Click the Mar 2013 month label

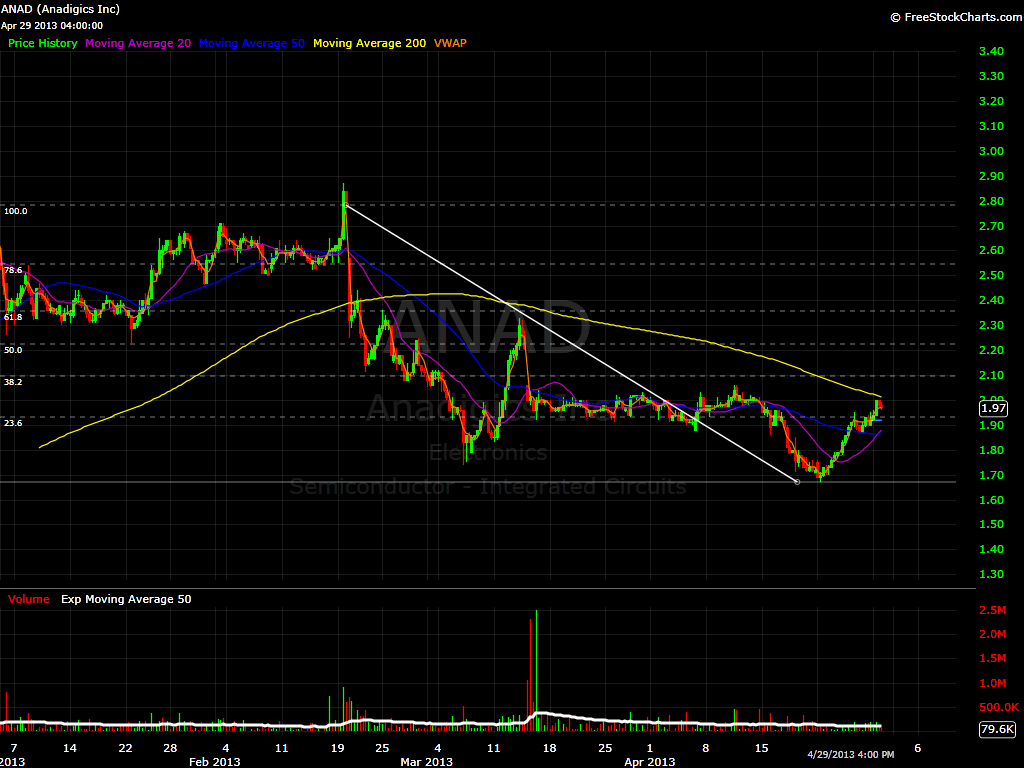click(426, 762)
